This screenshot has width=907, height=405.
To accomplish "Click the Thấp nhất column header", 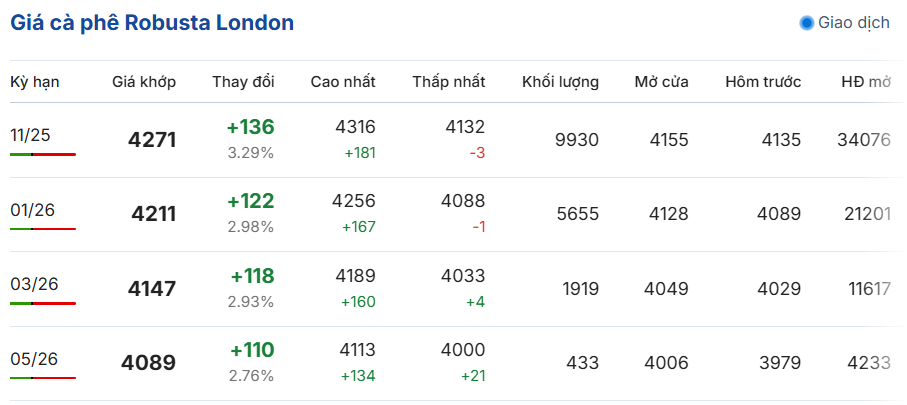I will coord(448,82).
